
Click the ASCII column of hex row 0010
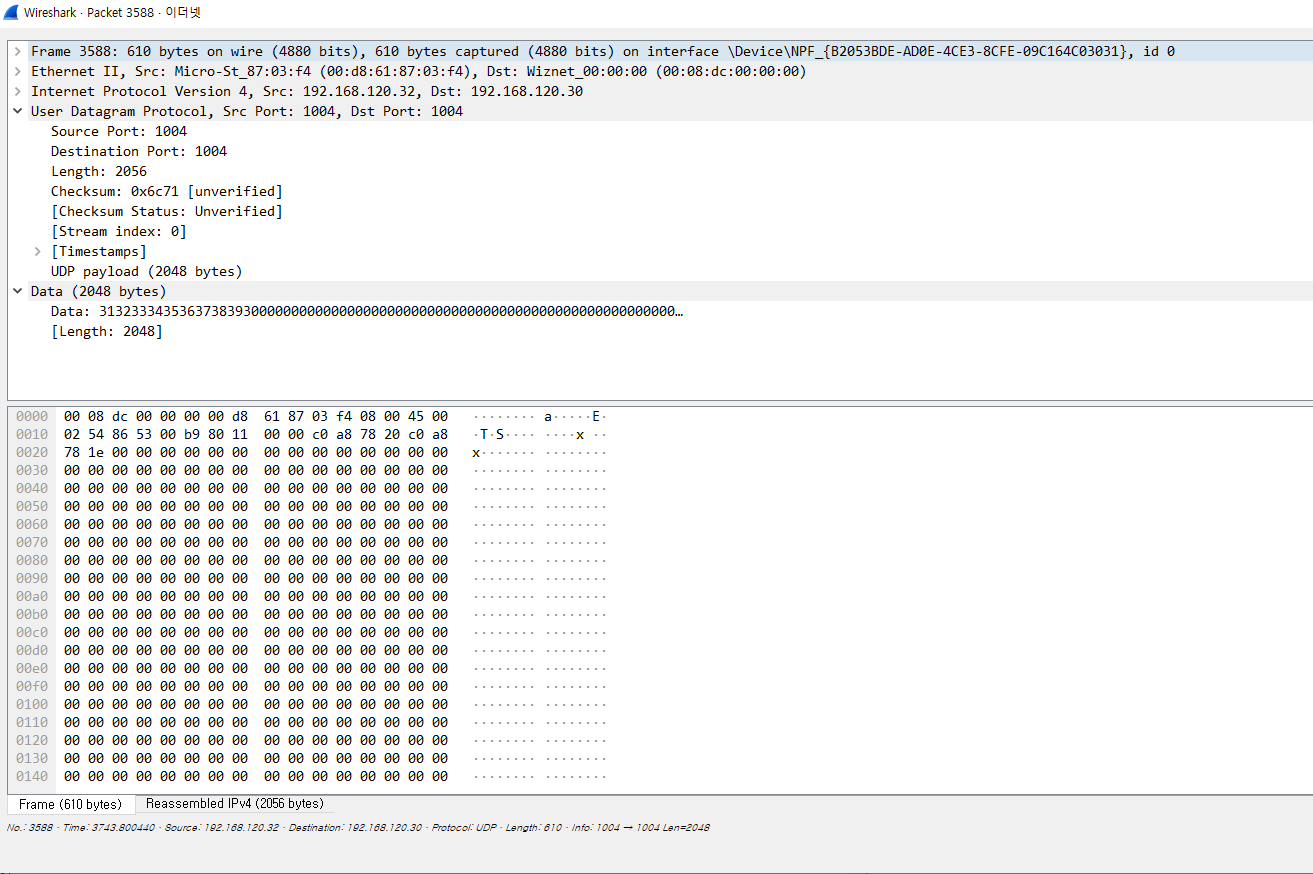[x=540, y=434]
